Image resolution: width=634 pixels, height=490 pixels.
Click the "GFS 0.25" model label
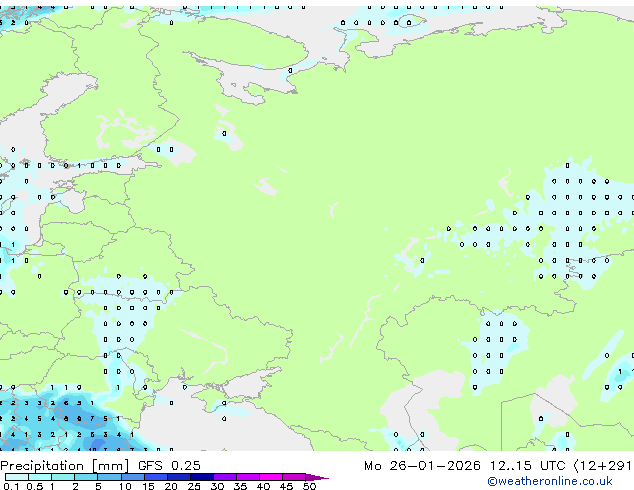click(169, 466)
